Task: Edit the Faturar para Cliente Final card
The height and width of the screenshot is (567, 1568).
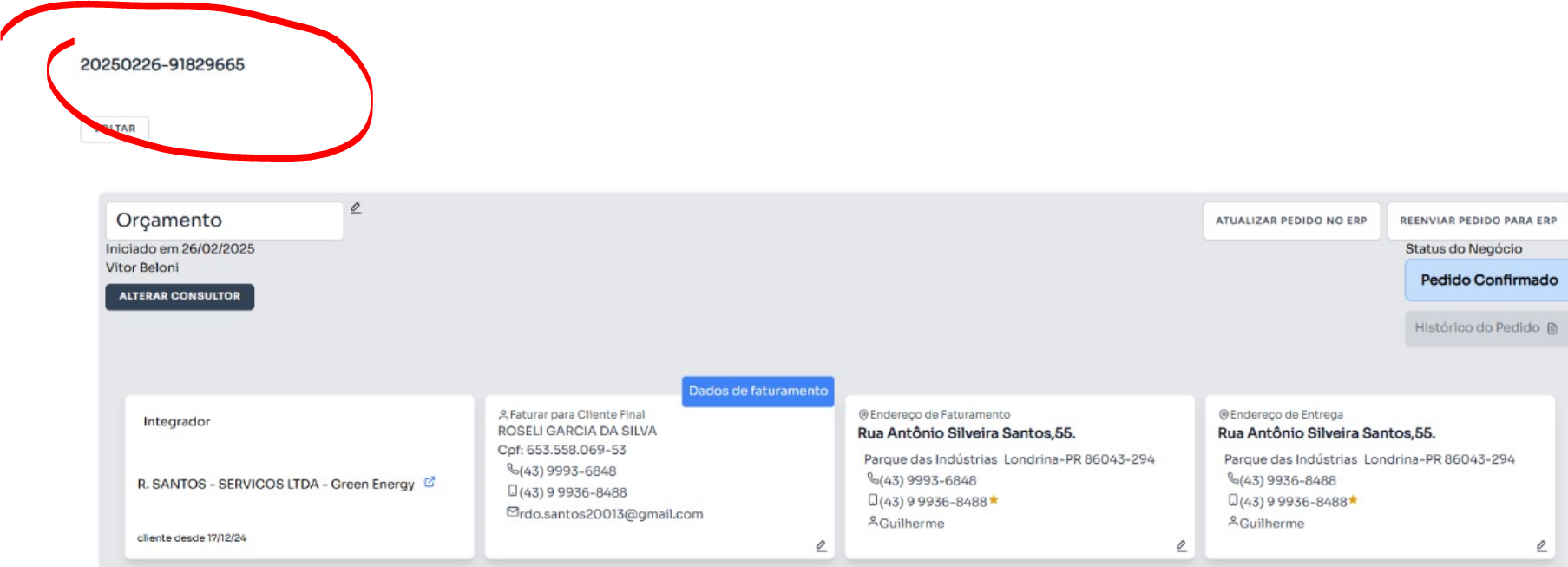Action: [x=821, y=546]
